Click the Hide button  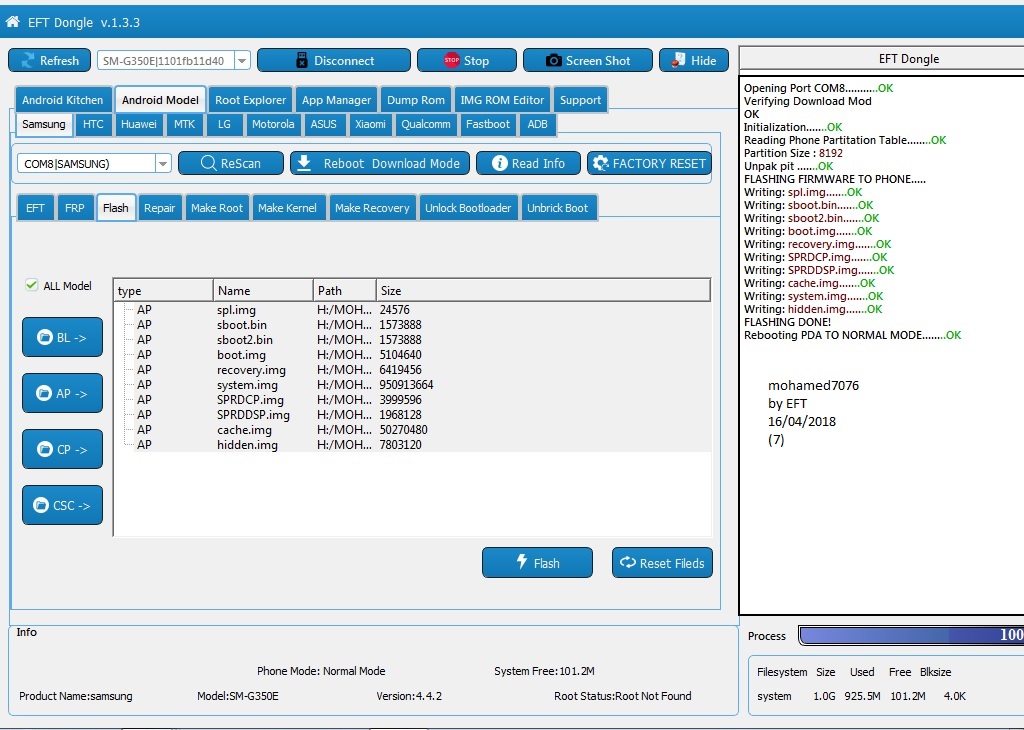pos(694,61)
